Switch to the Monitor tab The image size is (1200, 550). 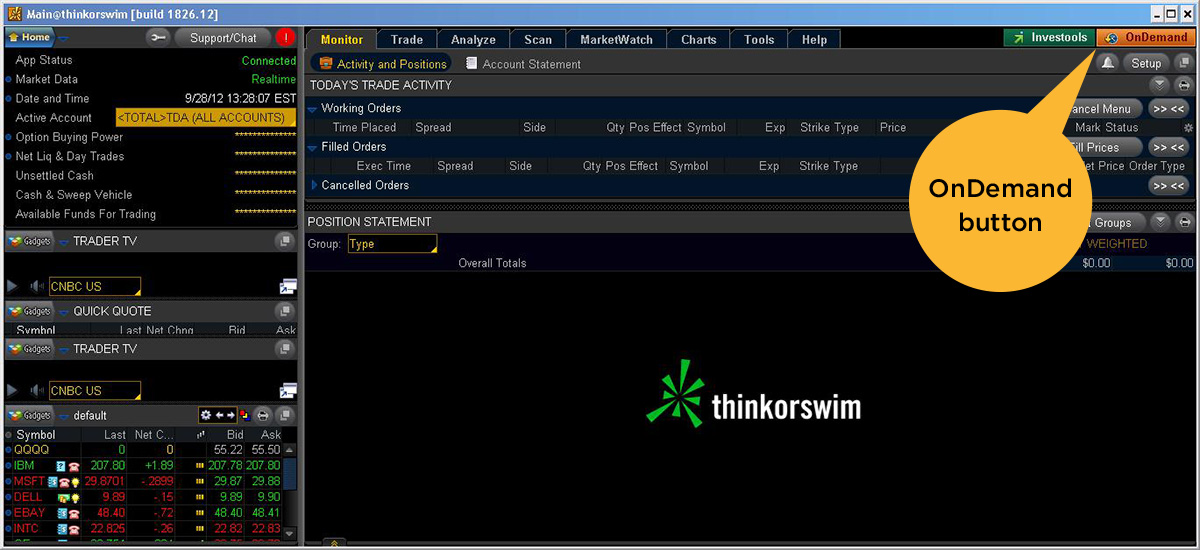(x=342, y=39)
